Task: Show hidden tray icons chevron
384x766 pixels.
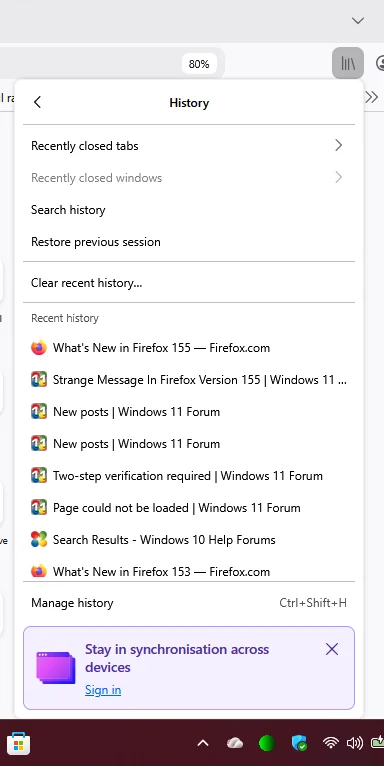Action: 203,744
